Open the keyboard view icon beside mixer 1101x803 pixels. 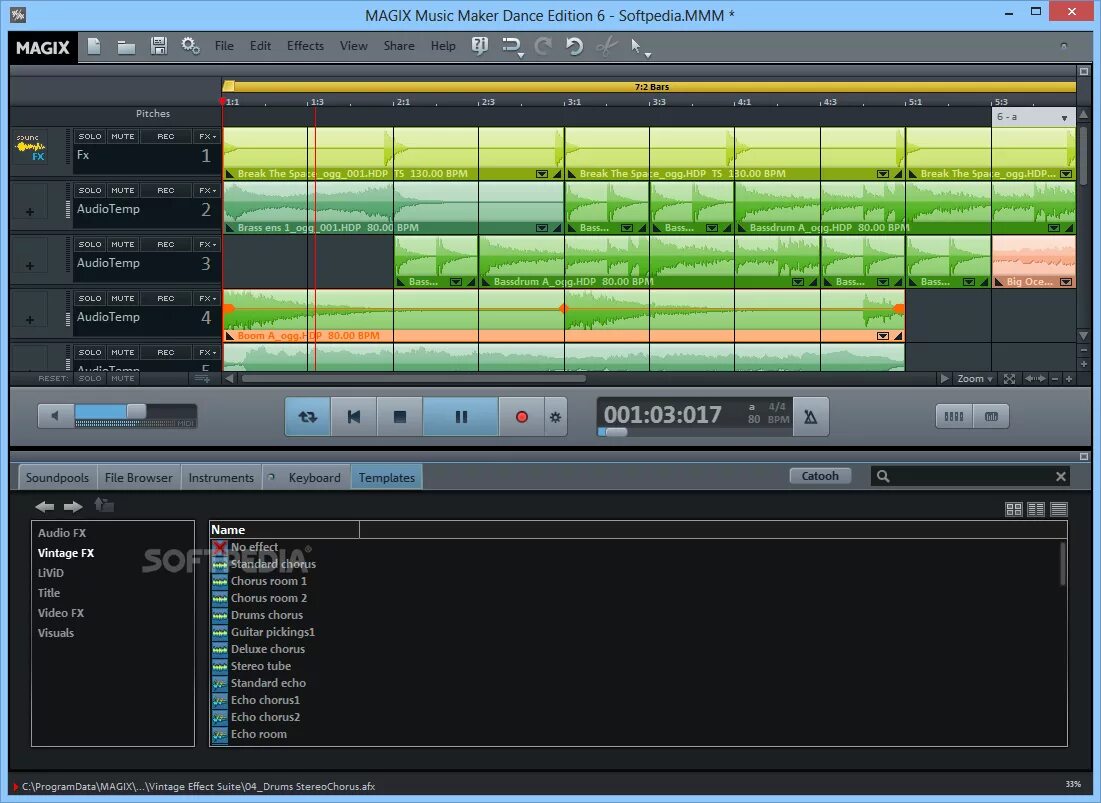point(991,416)
